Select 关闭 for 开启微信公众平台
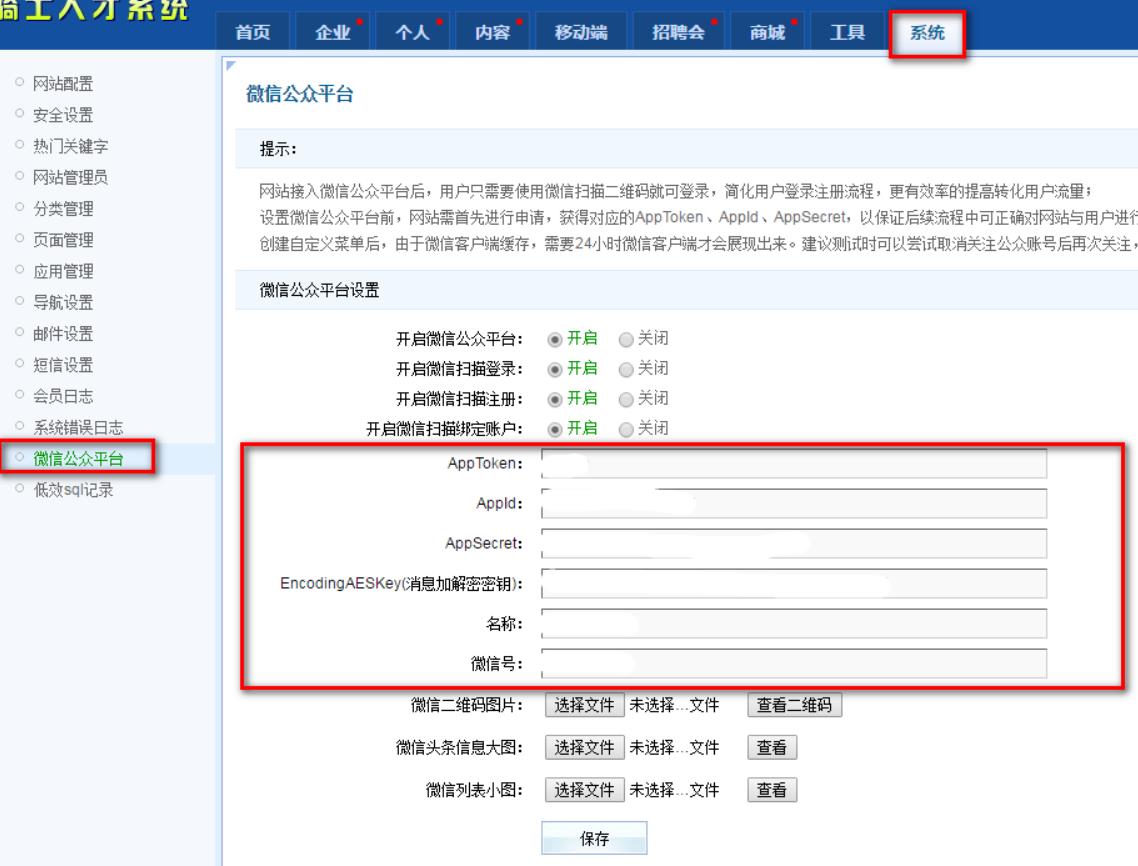The height and width of the screenshot is (866, 1138). (x=627, y=338)
